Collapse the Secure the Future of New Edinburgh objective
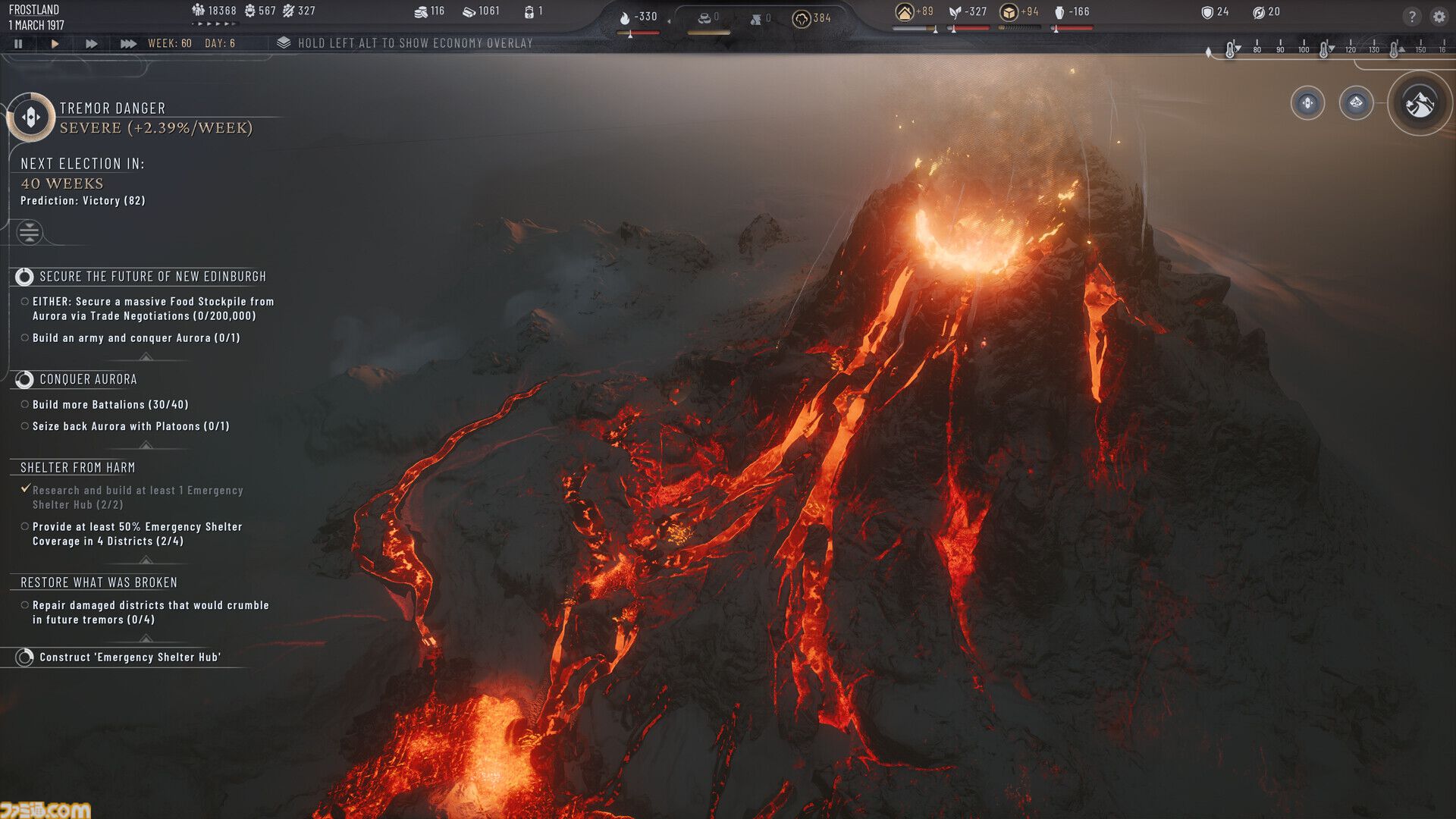 [x=146, y=356]
